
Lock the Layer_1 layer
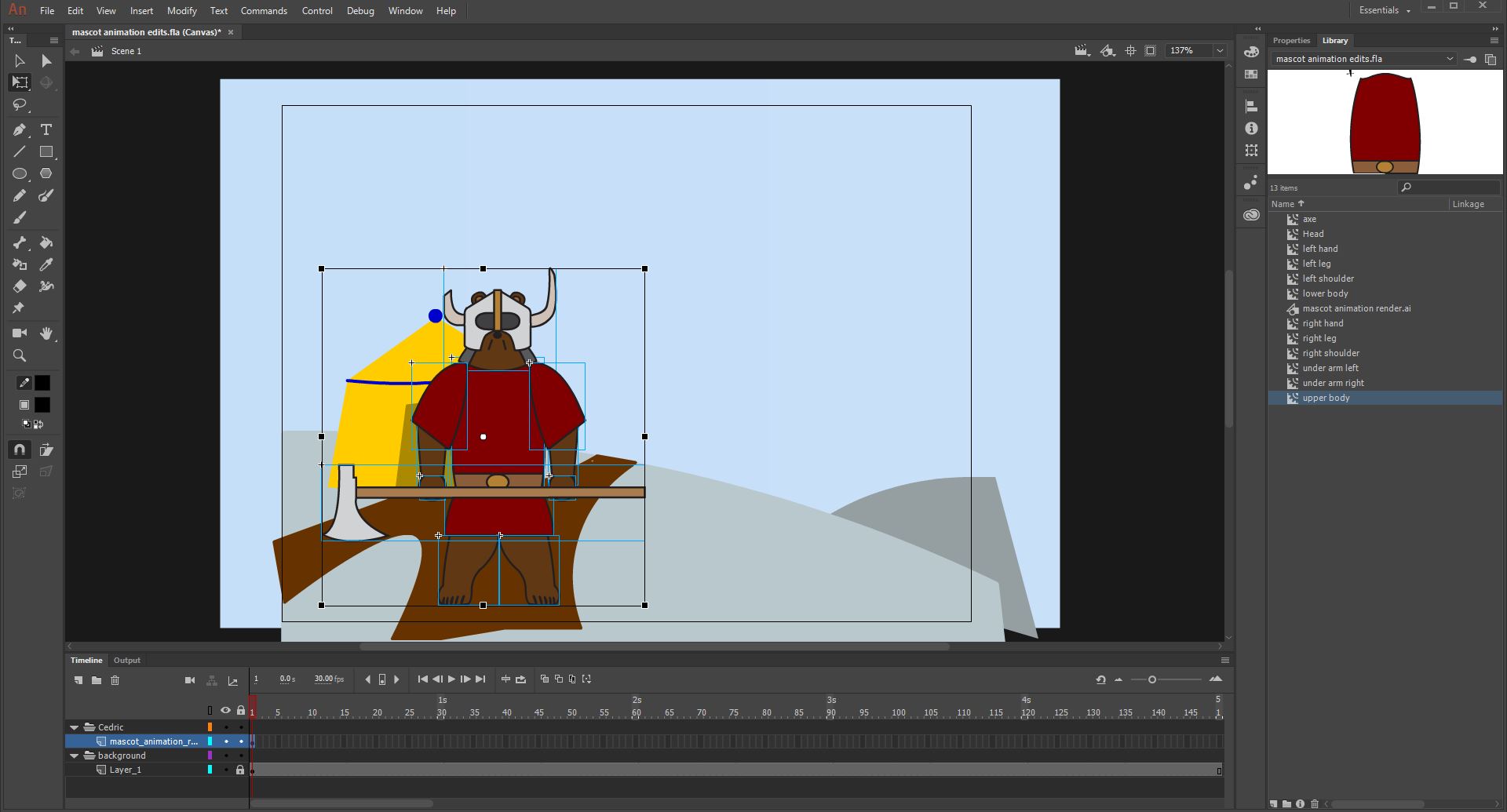point(239,770)
